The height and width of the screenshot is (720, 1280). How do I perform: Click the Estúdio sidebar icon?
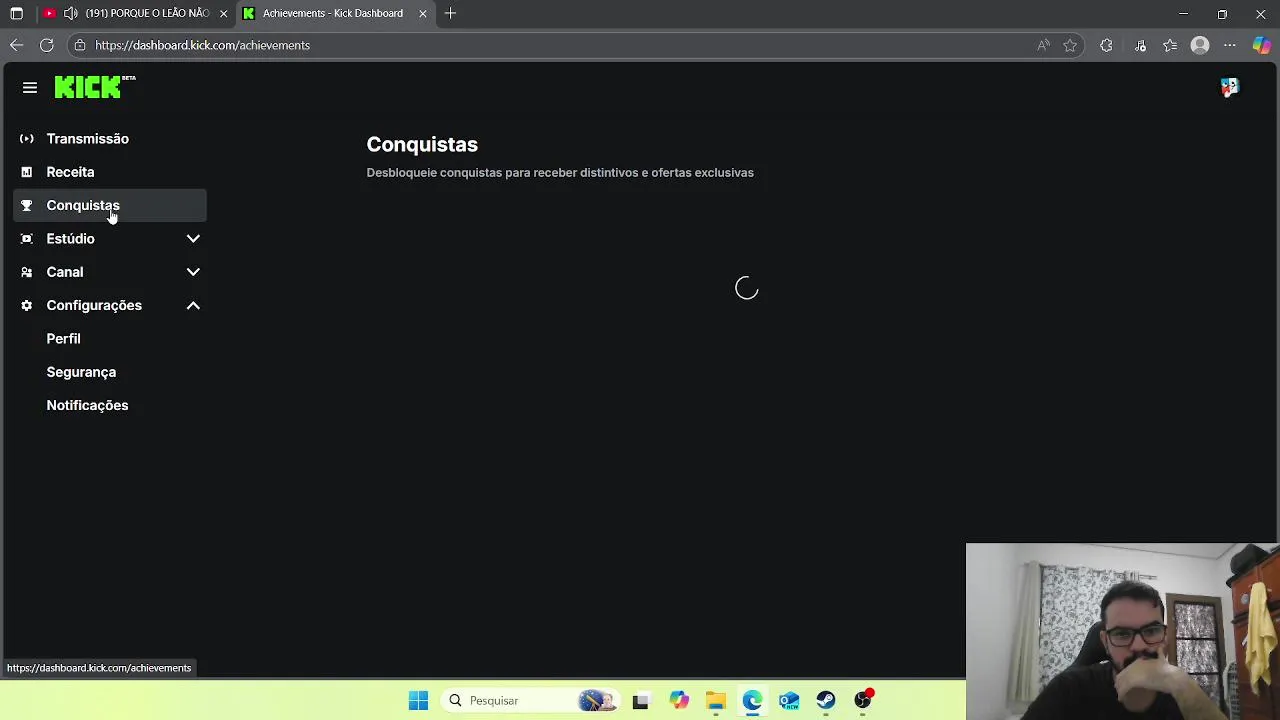pyautogui.click(x=27, y=239)
